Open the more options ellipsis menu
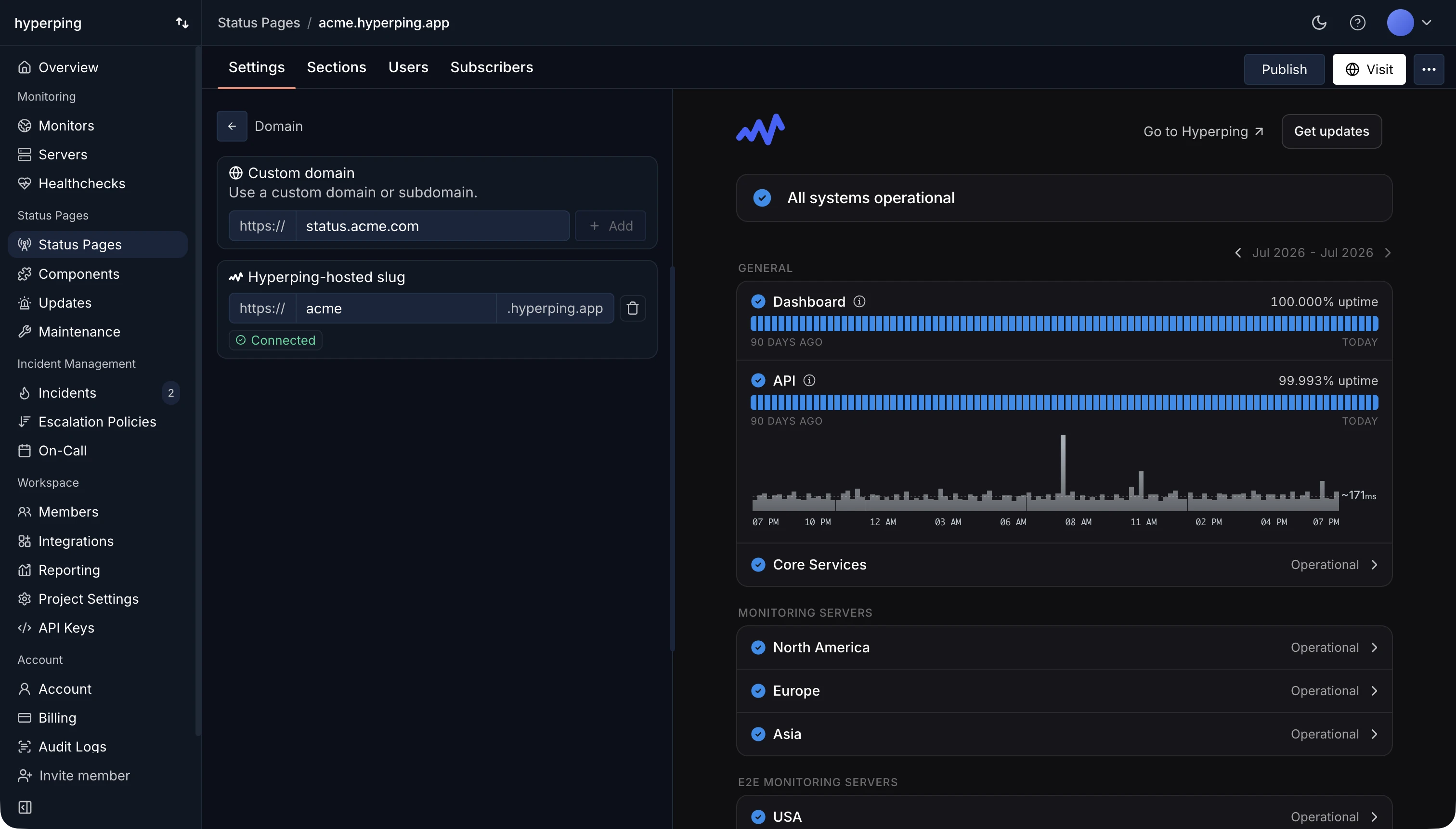1456x829 pixels. click(x=1429, y=69)
